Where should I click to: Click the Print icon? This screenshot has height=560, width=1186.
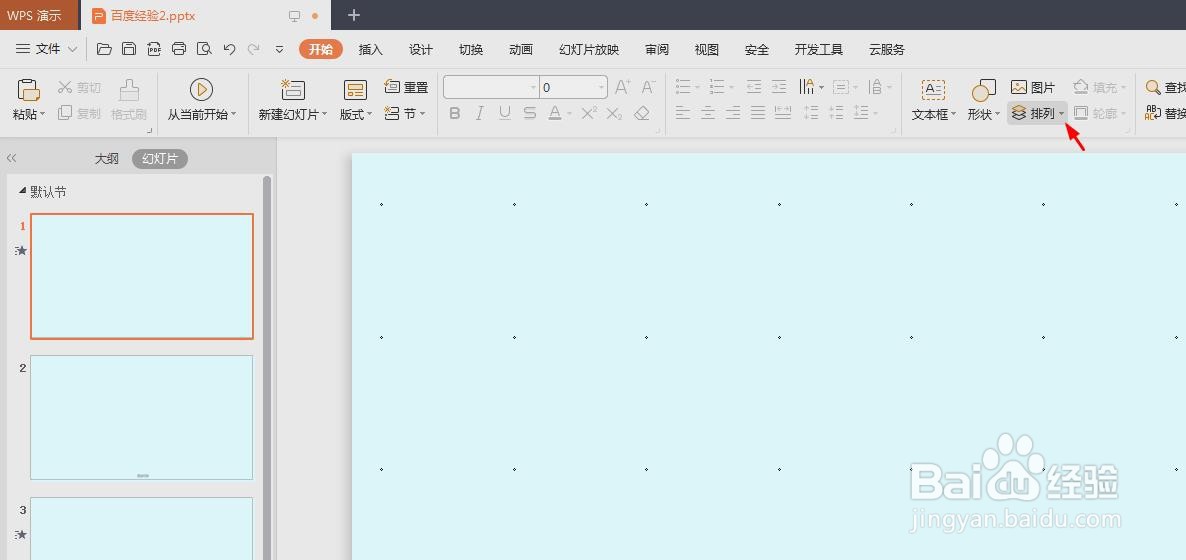coord(179,49)
